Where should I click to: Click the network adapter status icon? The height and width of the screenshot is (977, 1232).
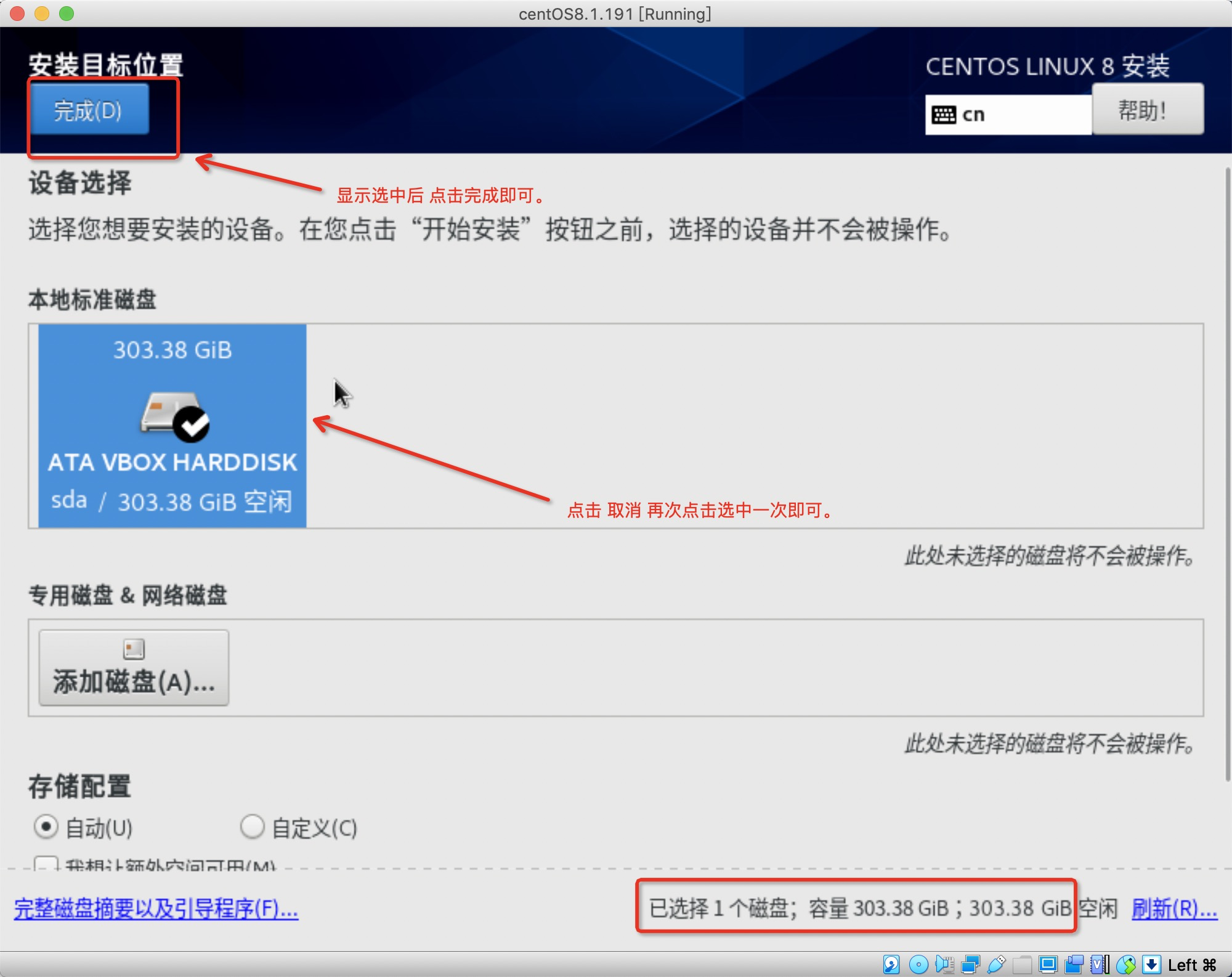[970, 964]
